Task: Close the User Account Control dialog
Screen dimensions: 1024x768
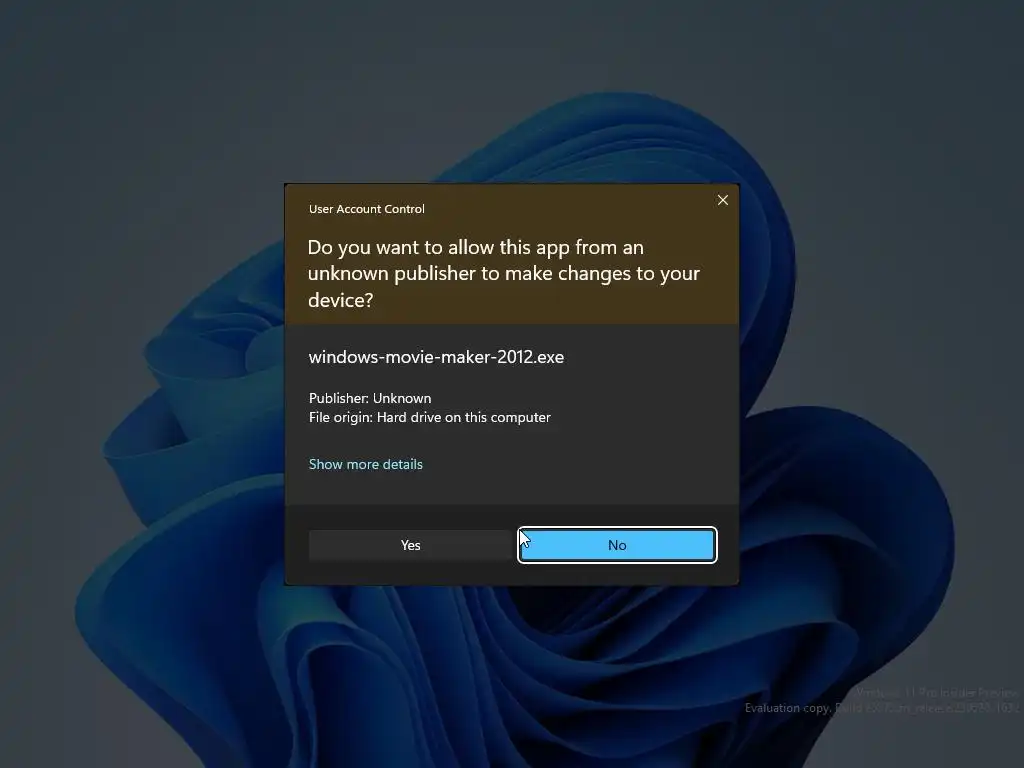Action: point(722,200)
